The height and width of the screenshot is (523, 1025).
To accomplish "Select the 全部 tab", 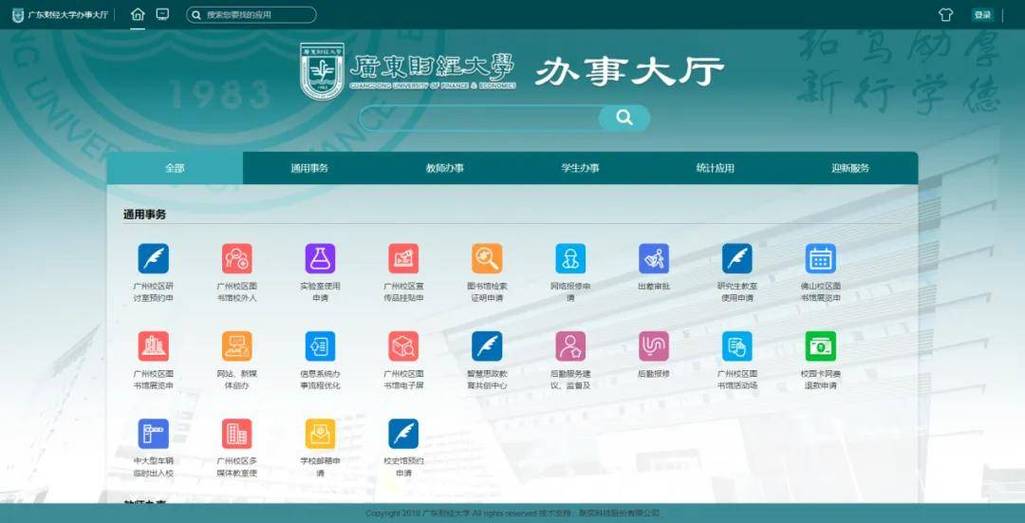I will 175,168.
